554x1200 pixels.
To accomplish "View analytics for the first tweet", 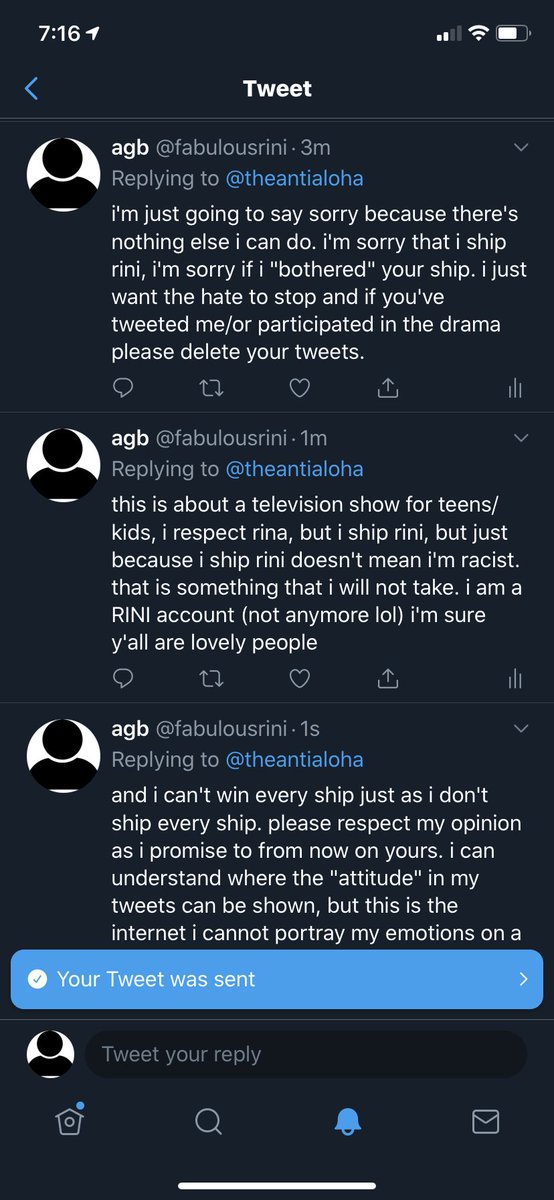I will (x=515, y=389).
